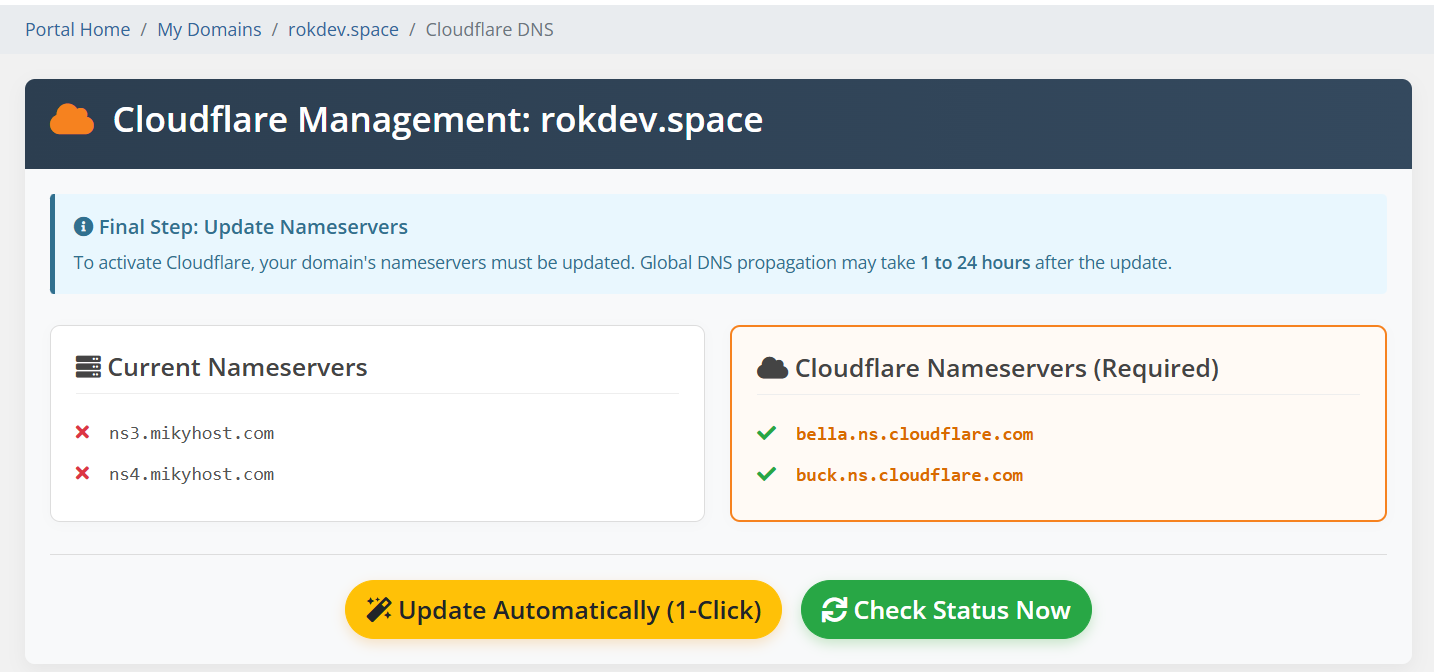Image resolution: width=1434 pixels, height=672 pixels.
Task: Click the refresh icon inside Check Status Now
Action: 835,608
